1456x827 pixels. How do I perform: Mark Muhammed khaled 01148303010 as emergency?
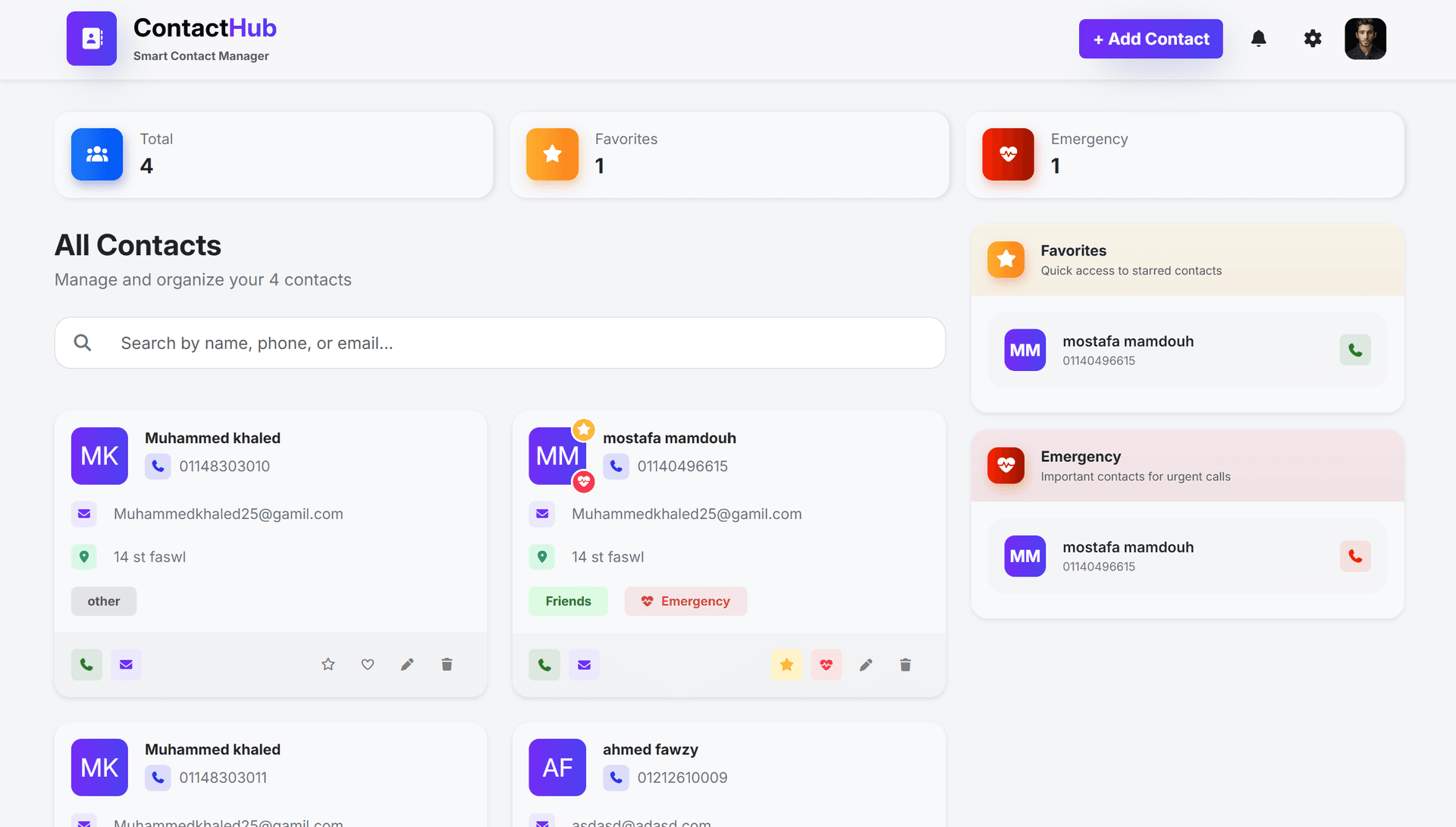[x=368, y=665]
